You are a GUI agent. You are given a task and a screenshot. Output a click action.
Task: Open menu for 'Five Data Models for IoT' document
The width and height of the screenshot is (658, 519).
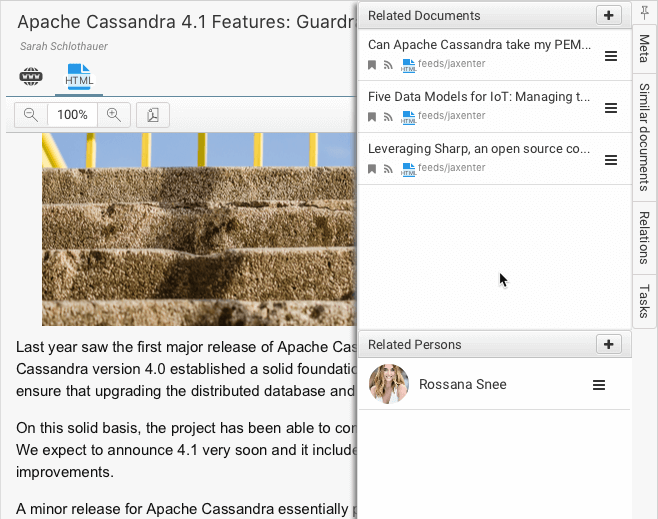611,107
